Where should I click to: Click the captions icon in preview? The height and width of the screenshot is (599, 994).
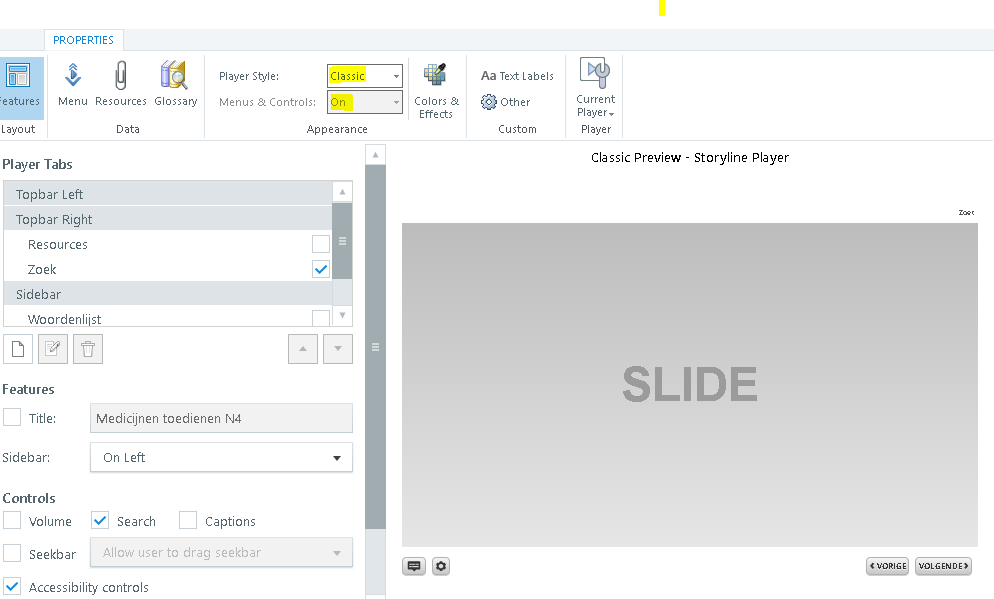pos(414,566)
